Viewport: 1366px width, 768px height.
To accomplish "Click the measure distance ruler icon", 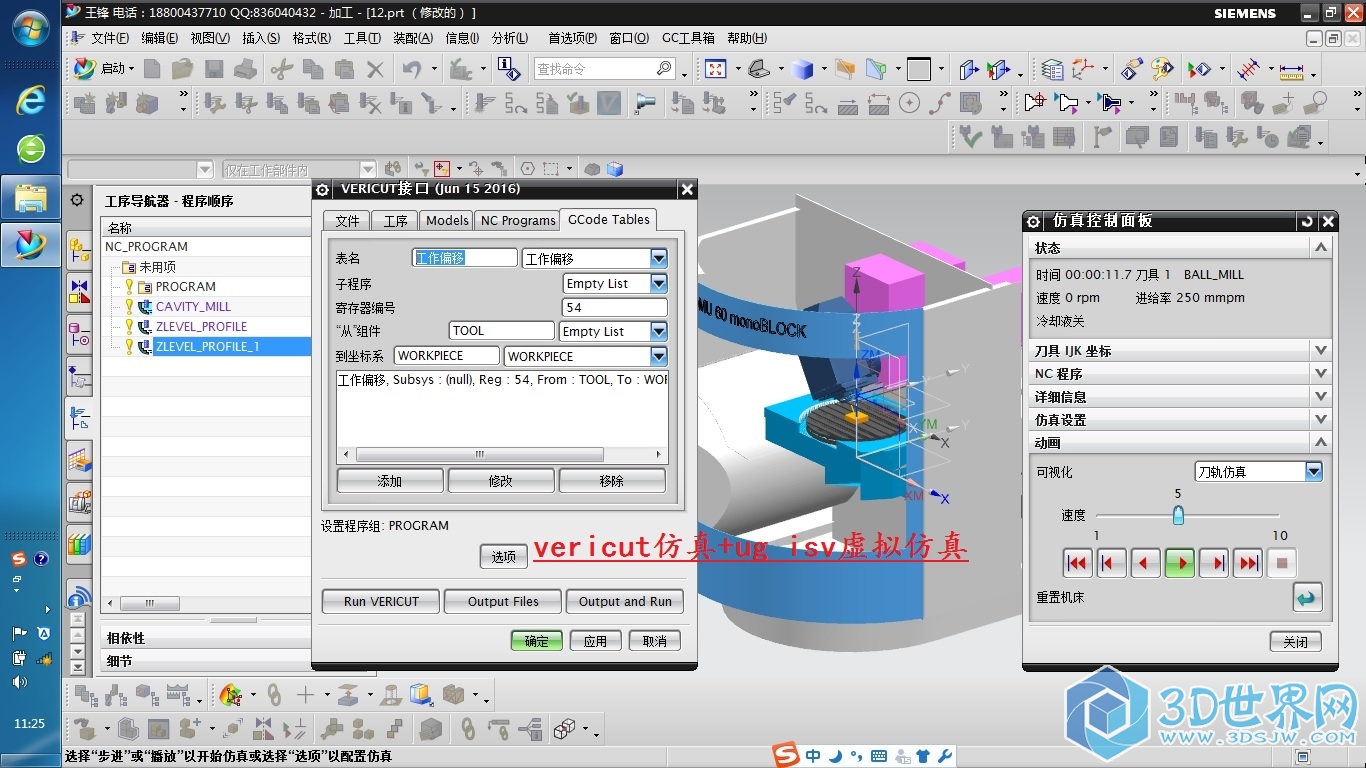I will pos(1291,69).
